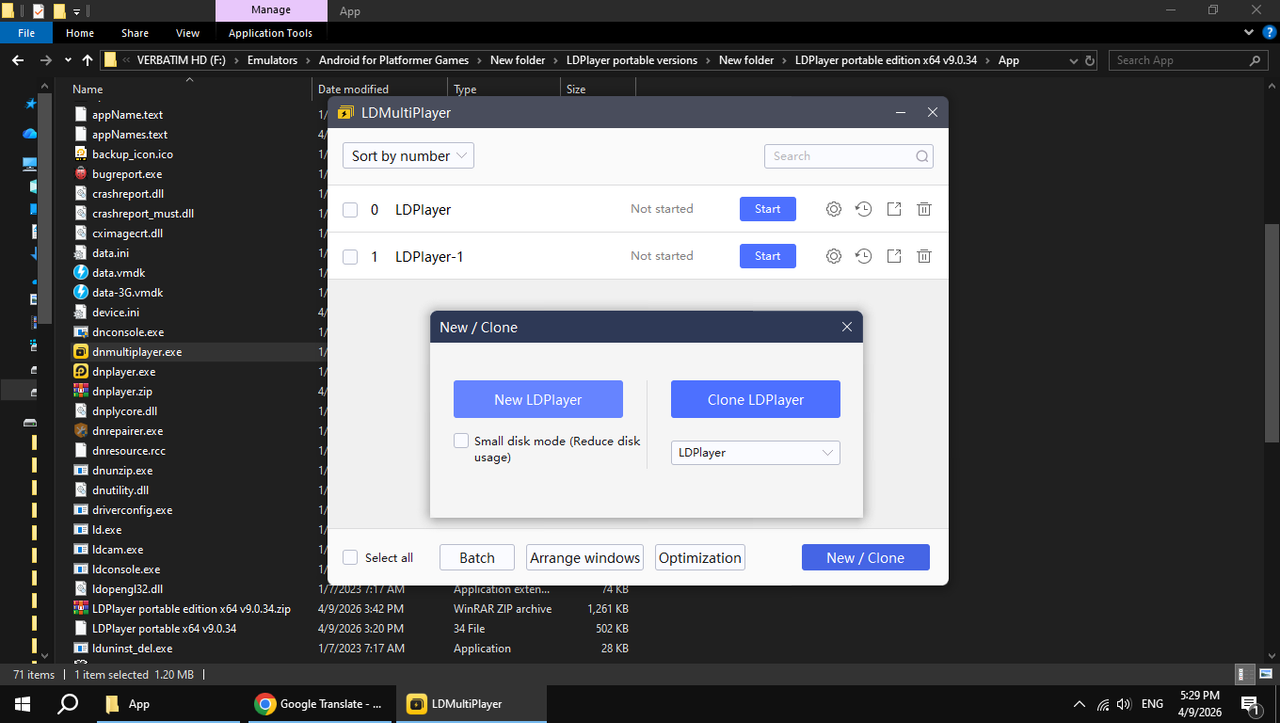
Task: Go up one folder level in Explorer
Action: pyautogui.click(x=88, y=60)
